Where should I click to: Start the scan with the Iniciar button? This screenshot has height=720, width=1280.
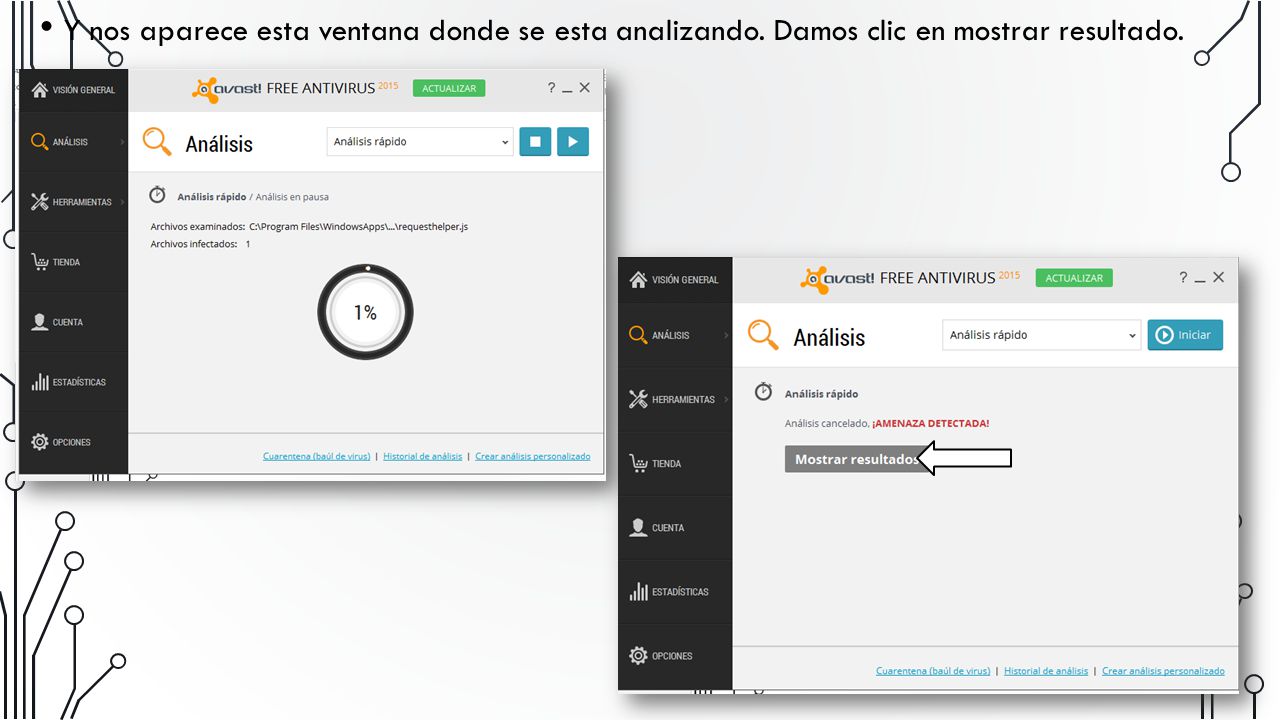click(x=1185, y=335)
